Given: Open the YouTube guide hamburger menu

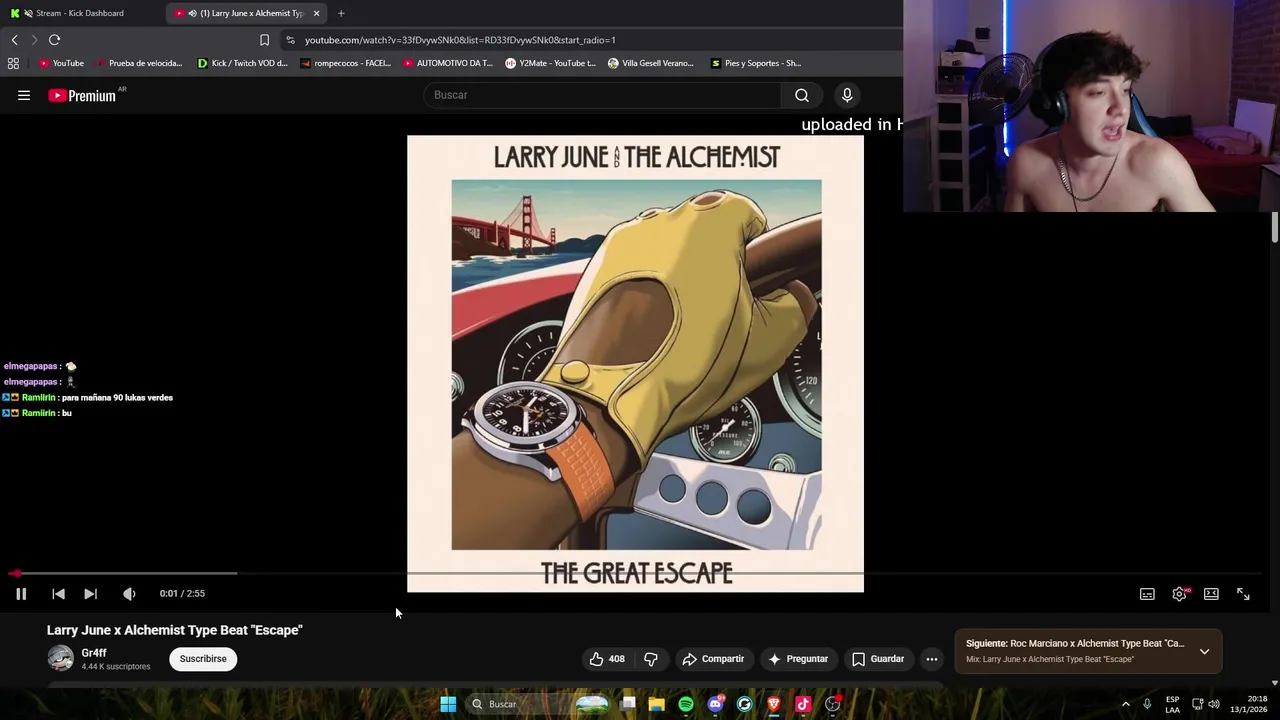Looking at the screenshot, I should tap(24, 95).
